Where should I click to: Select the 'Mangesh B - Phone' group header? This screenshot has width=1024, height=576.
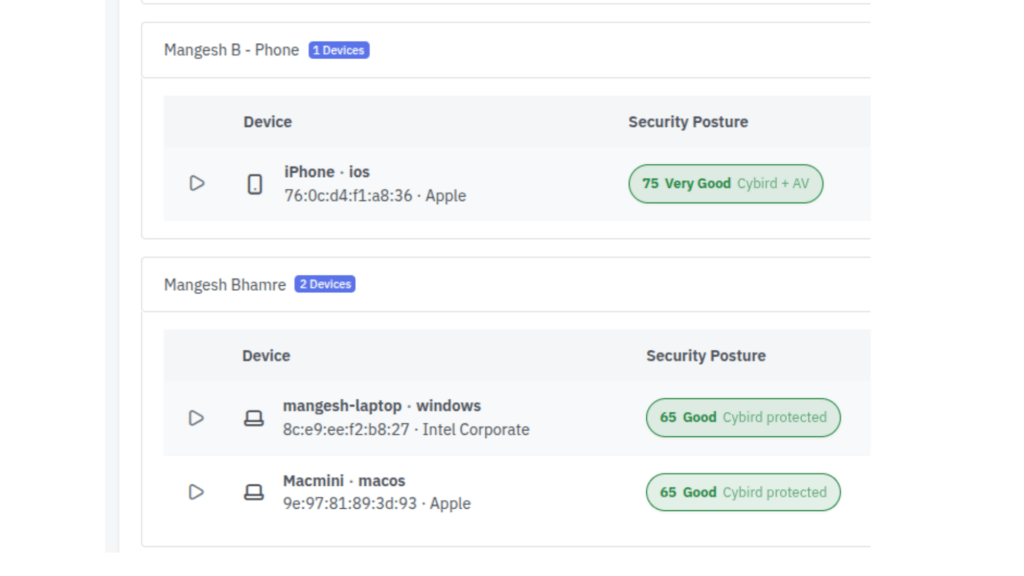[x=231, y=50]
